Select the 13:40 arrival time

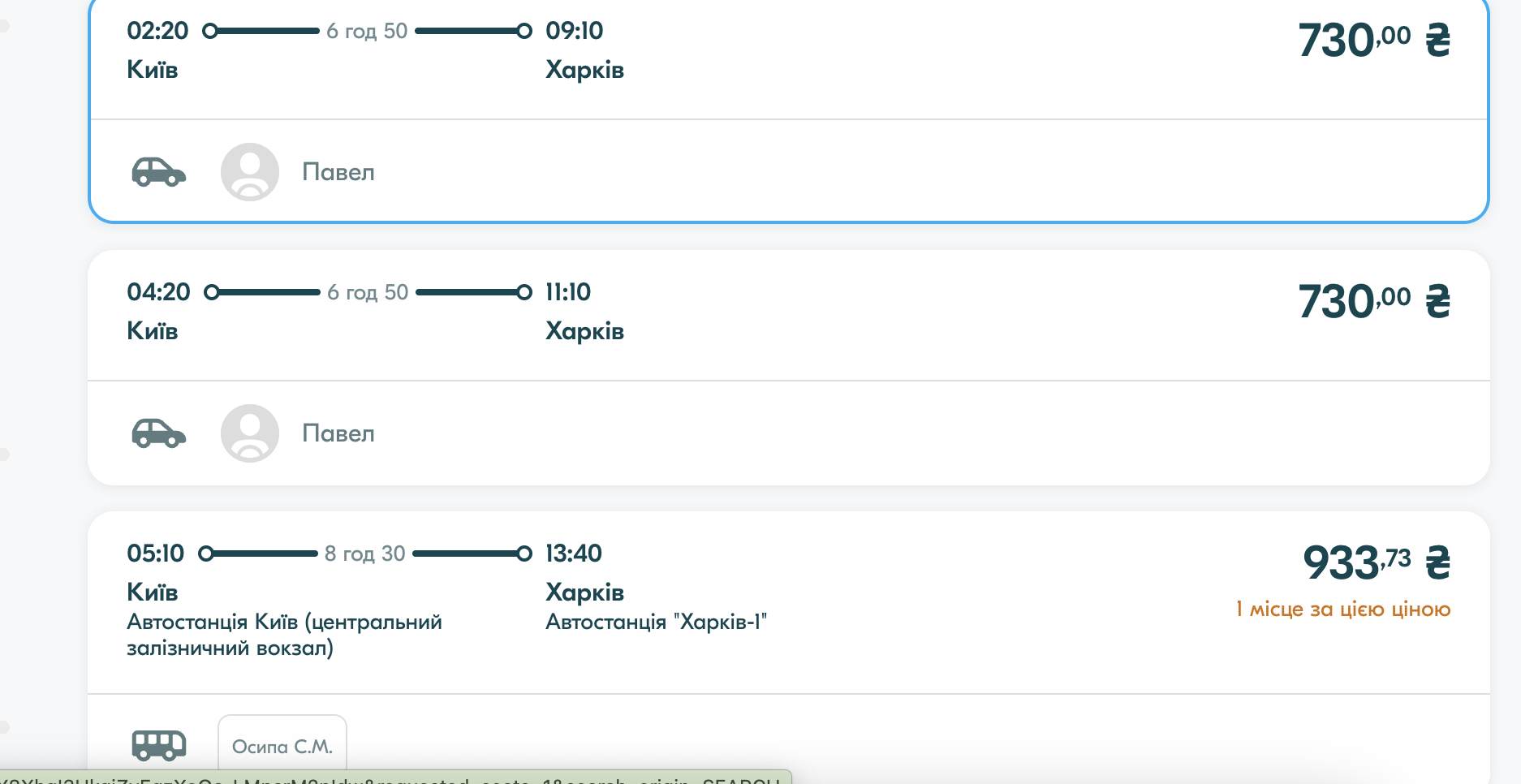[574, 554]
